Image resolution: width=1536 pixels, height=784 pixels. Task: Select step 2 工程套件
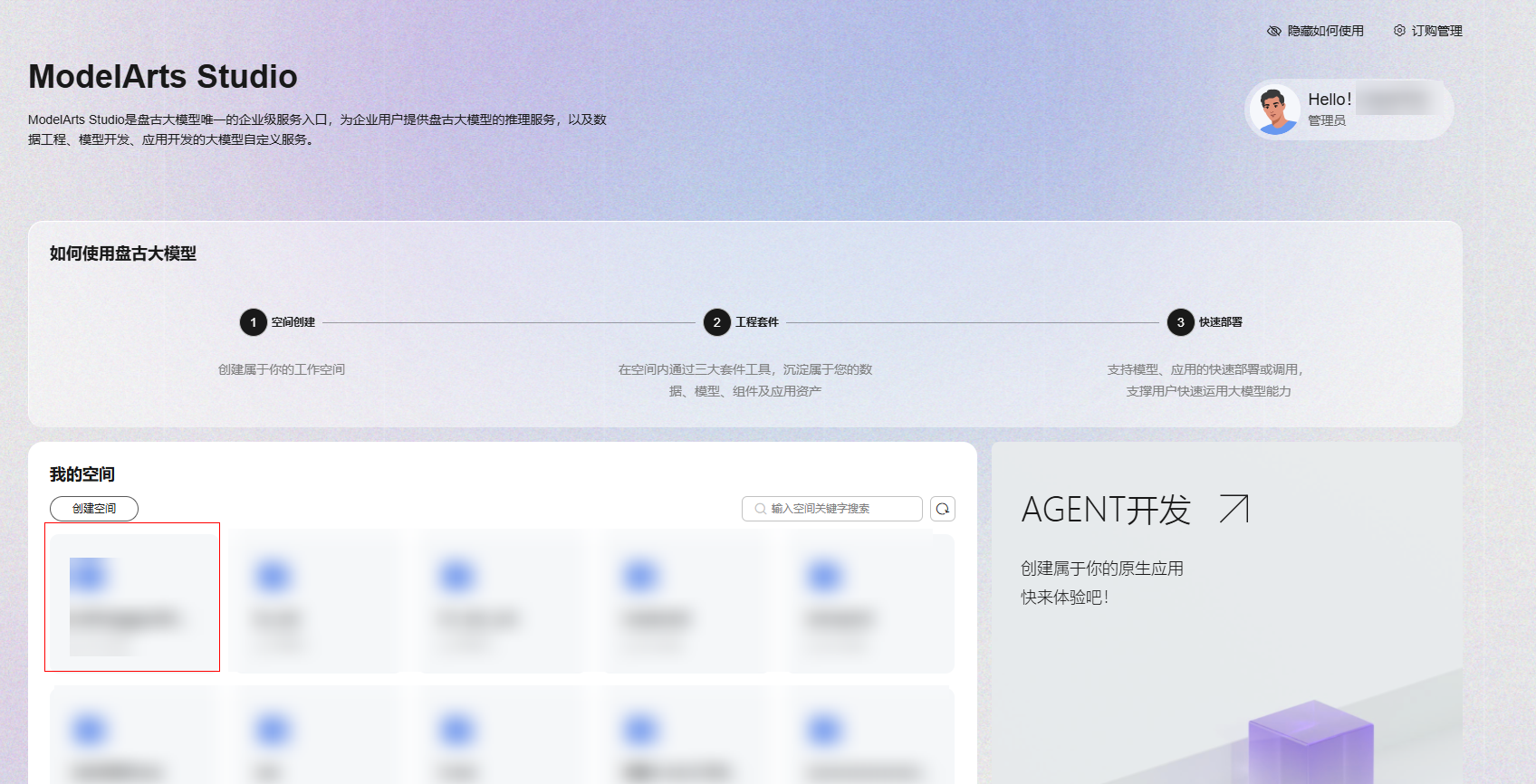click(741, 322)
